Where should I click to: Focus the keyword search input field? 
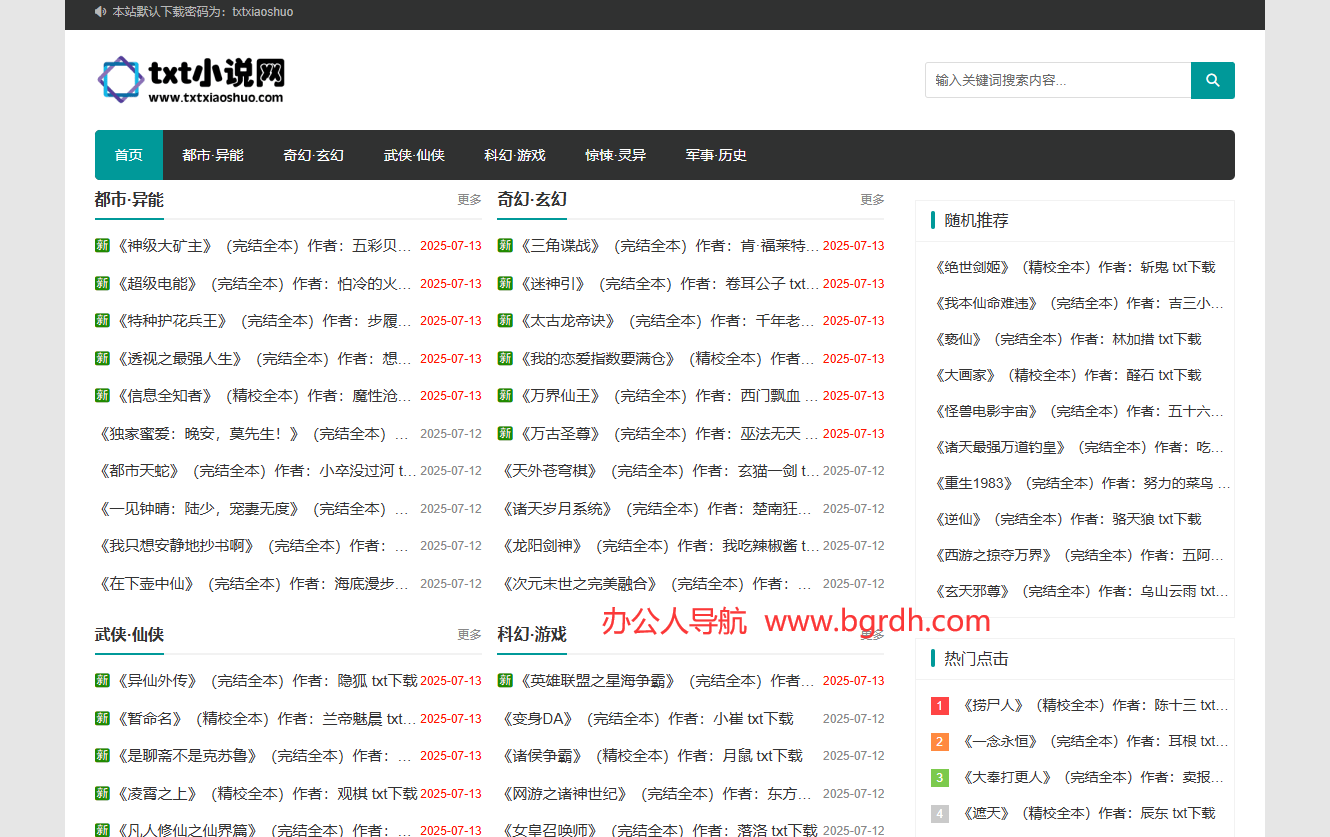pyautogui.click(x=1057, y=80)
